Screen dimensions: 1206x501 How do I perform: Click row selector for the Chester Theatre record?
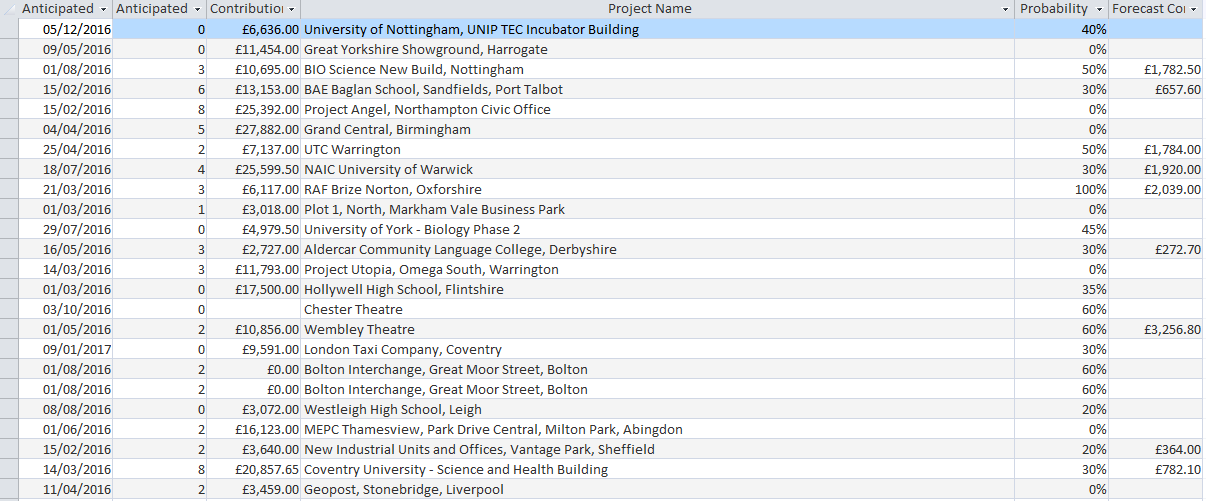tap(9, 309)
